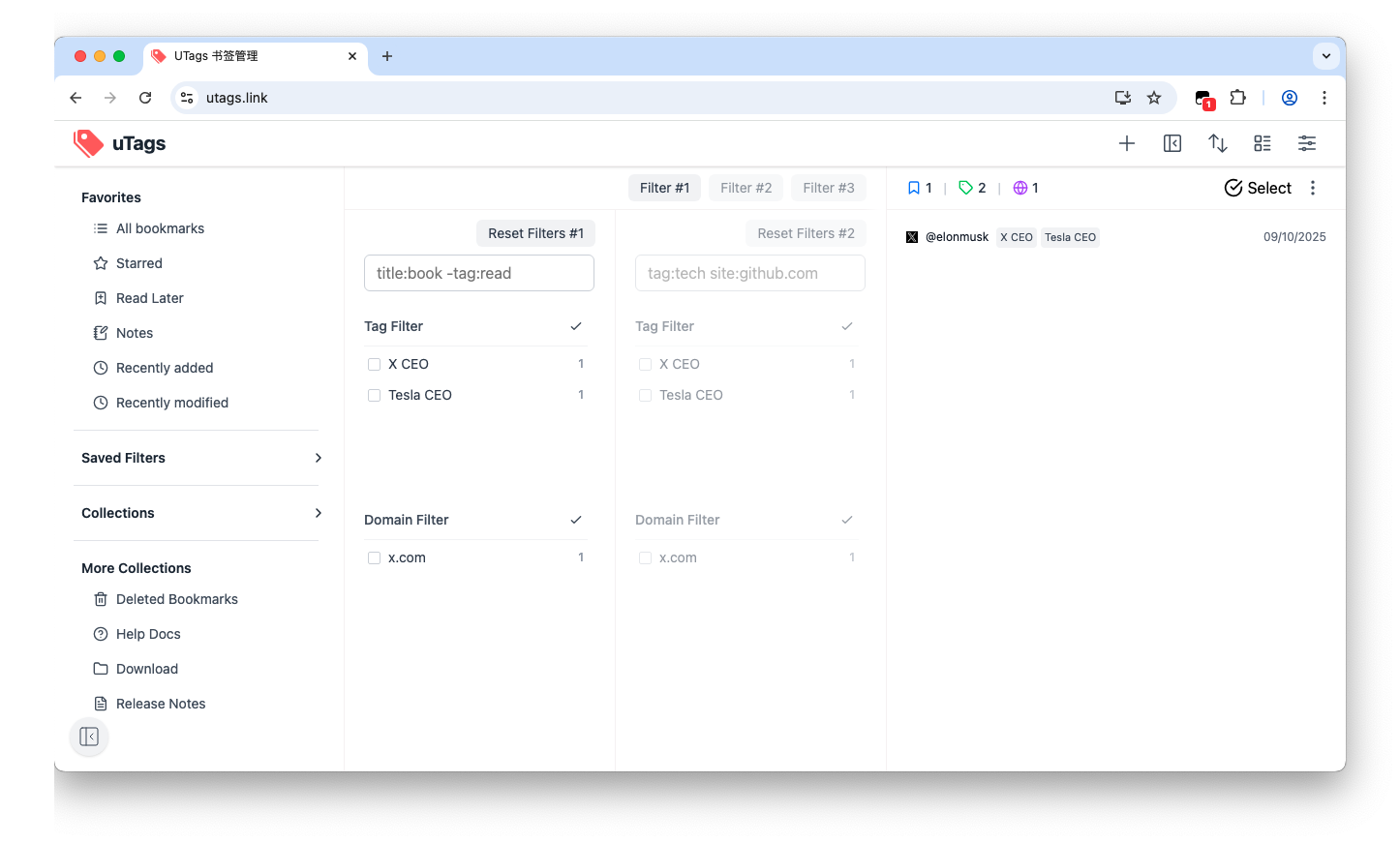
Task: Collapse sidebar with bottom-left panel button
Action: 89,738
